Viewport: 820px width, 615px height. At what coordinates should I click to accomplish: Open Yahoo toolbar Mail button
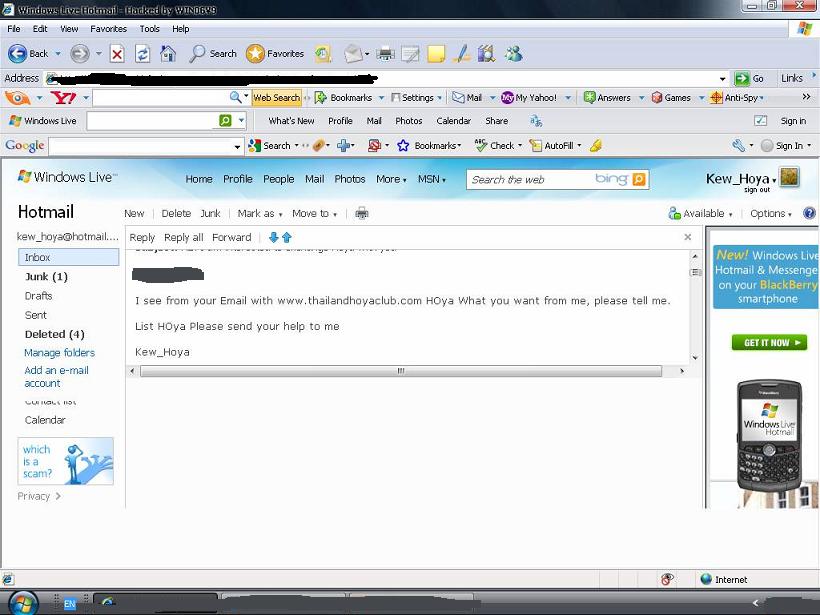(467, 97)
